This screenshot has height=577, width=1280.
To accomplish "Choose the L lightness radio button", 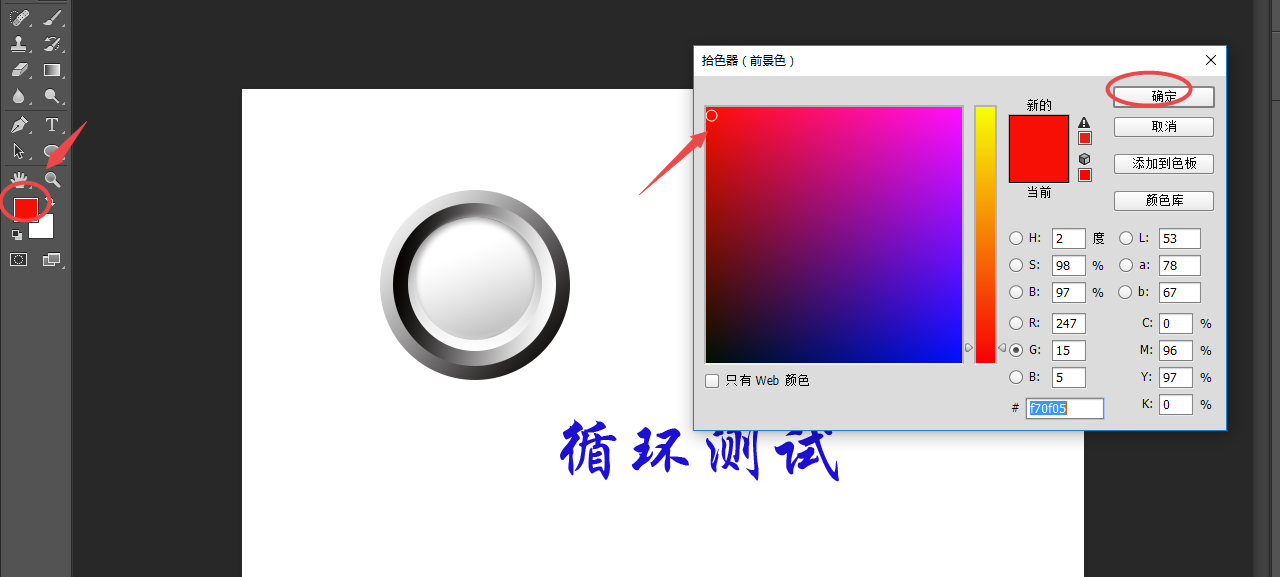I will click(1126, 238).
